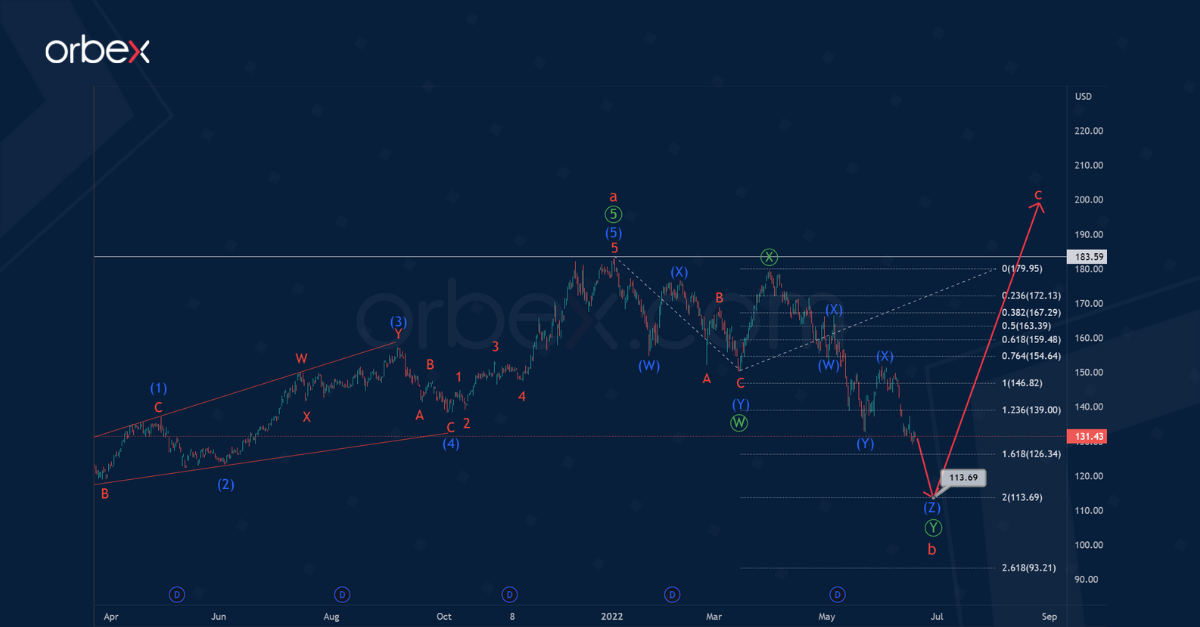This screenshot has height=627, width=1200.
Task: Click the blue (Z) wave label
Action: [x=932, y=507]
